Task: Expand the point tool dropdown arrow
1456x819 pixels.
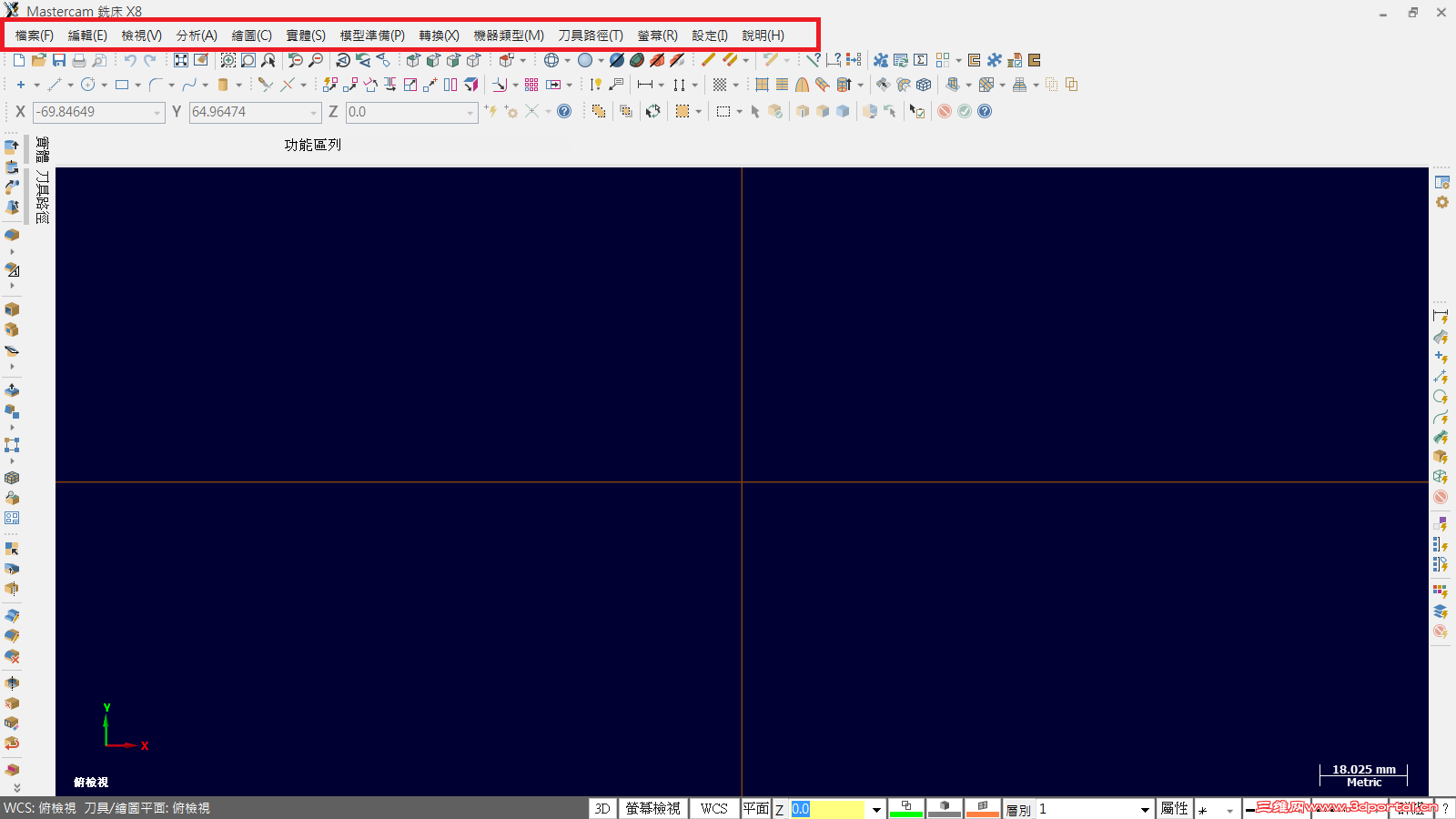Action: click(36, 85)
